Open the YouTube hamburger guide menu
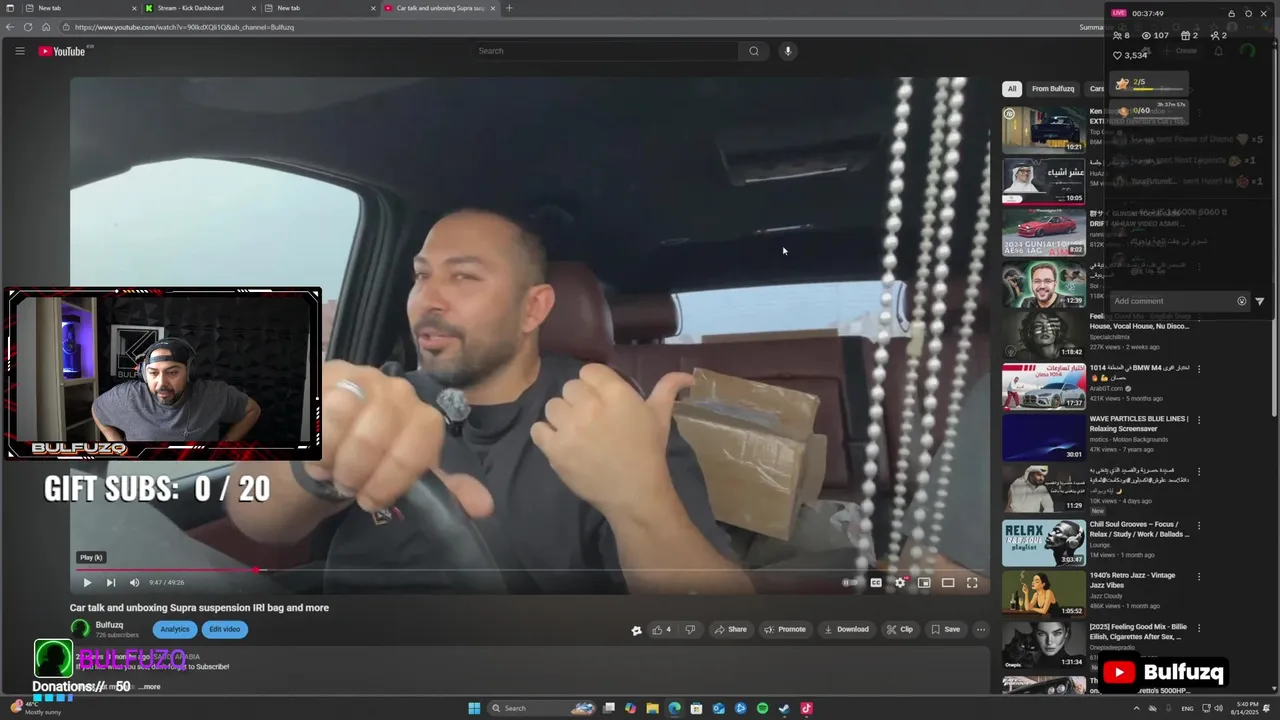 tap(19, 51)
